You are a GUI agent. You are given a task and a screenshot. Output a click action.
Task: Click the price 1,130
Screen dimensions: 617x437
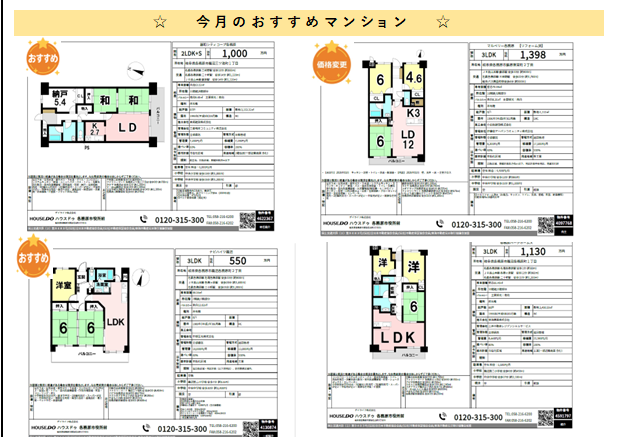533,251
